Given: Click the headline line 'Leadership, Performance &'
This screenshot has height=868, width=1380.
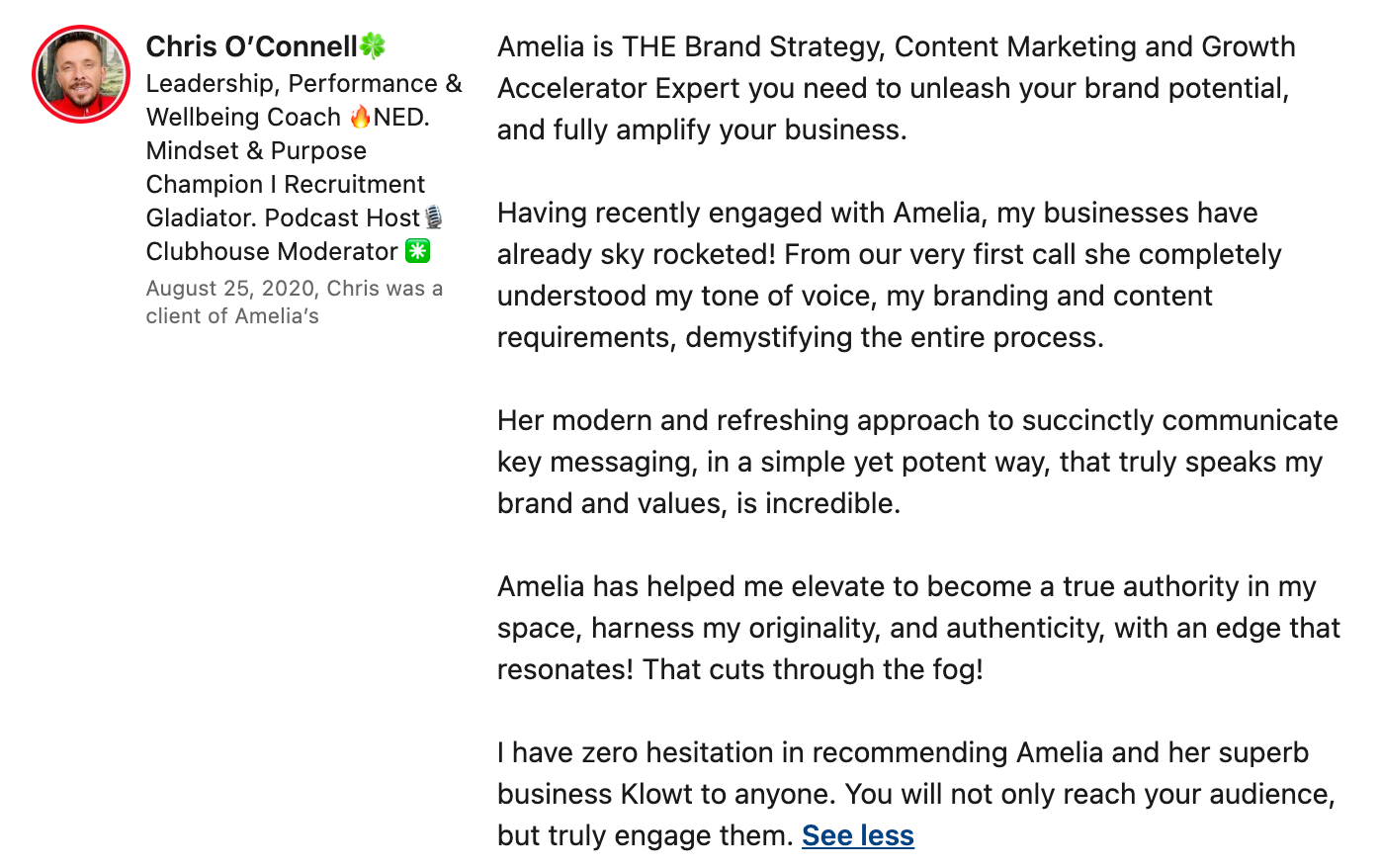Looking at the screenshot, I should tap(303, 84).
